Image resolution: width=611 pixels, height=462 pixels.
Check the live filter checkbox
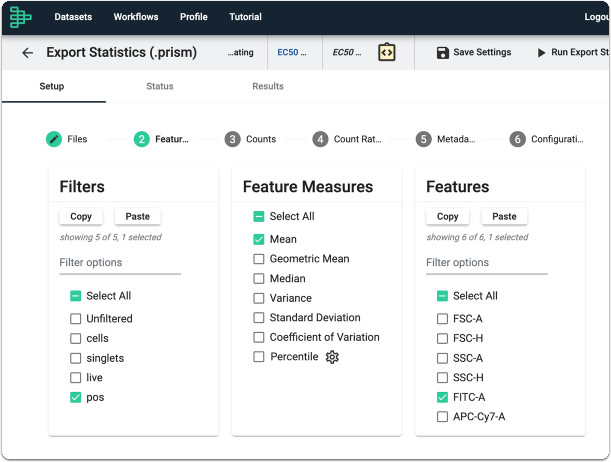click(75, 377)
